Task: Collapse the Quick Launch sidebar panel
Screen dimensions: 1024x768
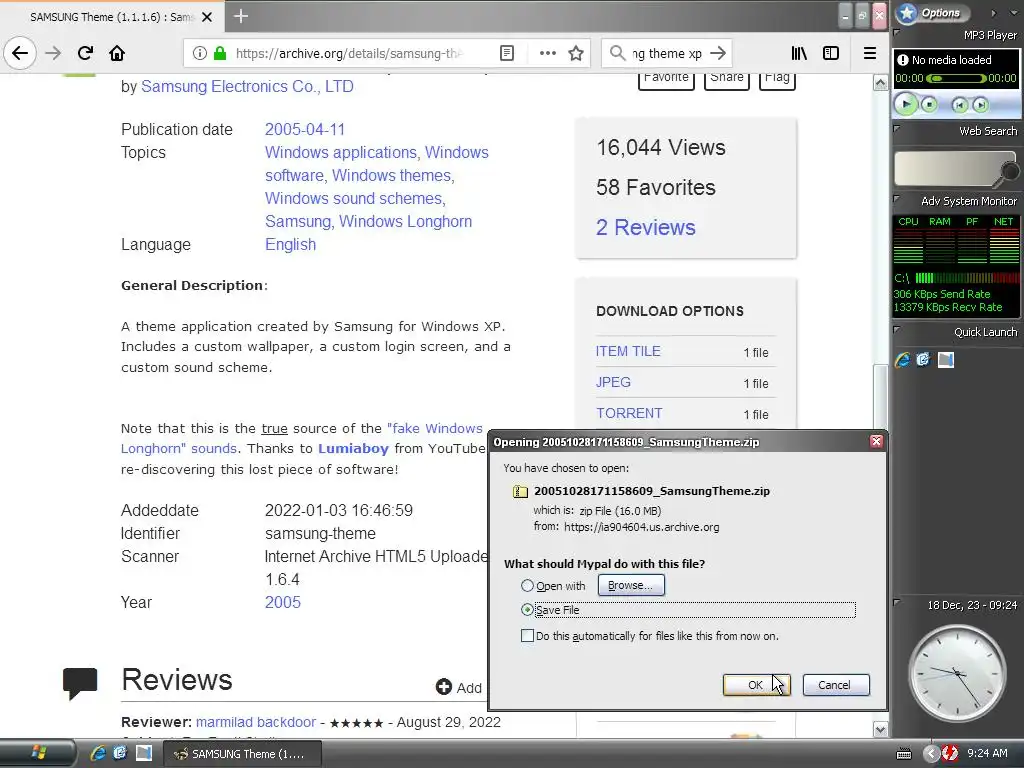Action: [x=897, y=329]
